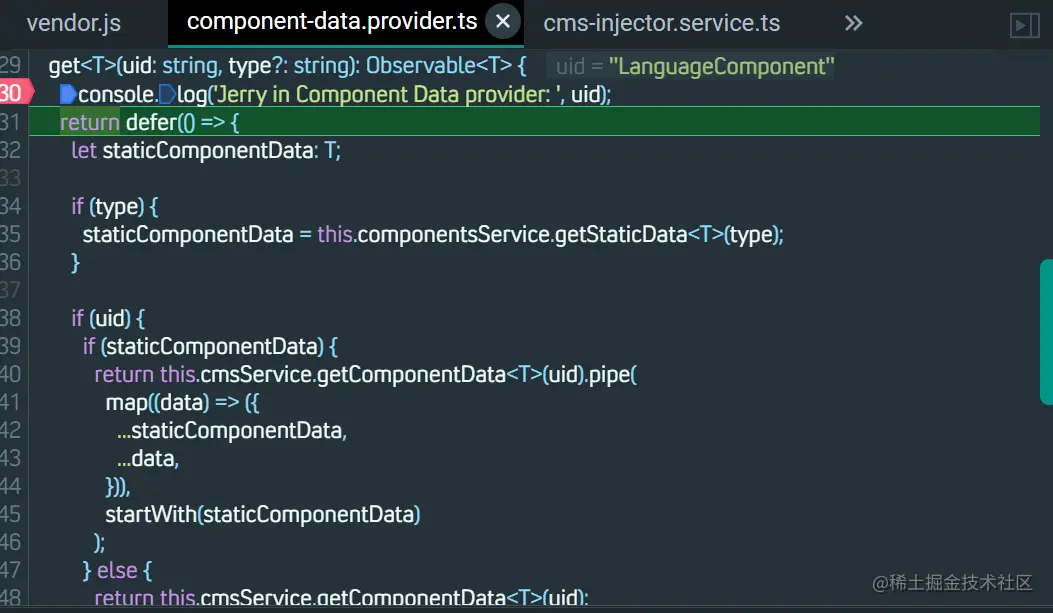
Task: Remove the breakpoint on line 30
Action: point(12,94)
